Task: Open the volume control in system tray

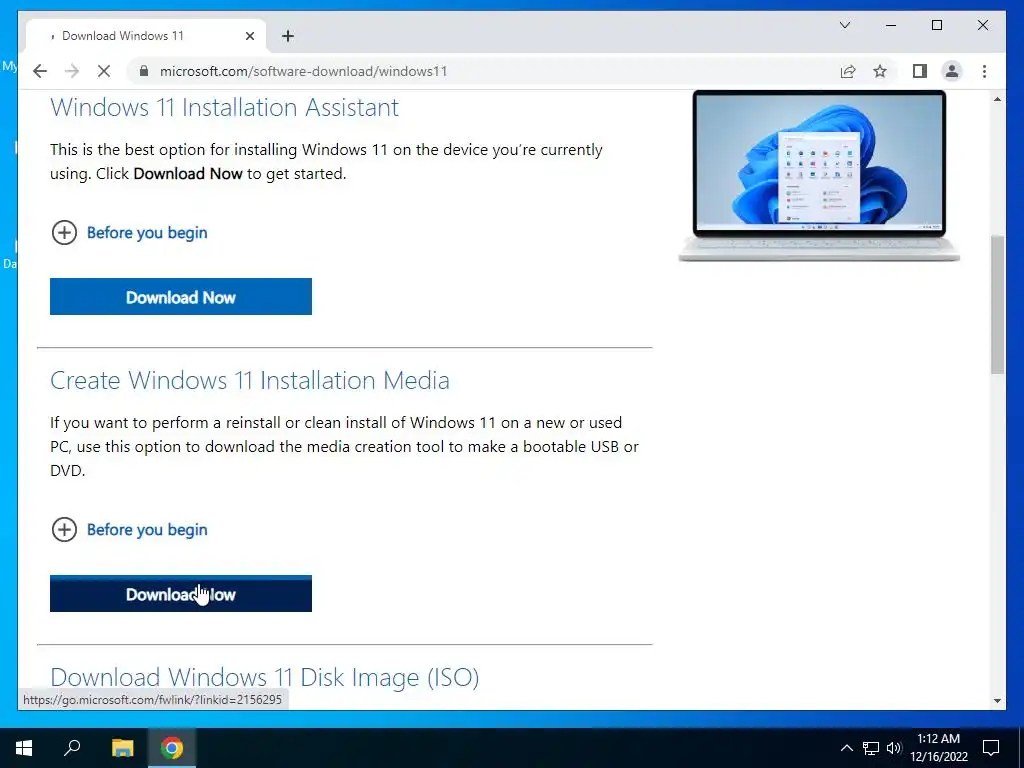Action: 894,748
